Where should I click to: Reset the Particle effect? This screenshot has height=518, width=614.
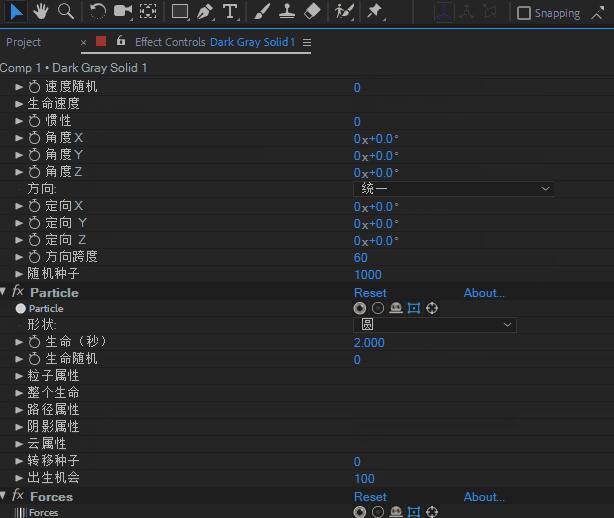tap(370, 293)
